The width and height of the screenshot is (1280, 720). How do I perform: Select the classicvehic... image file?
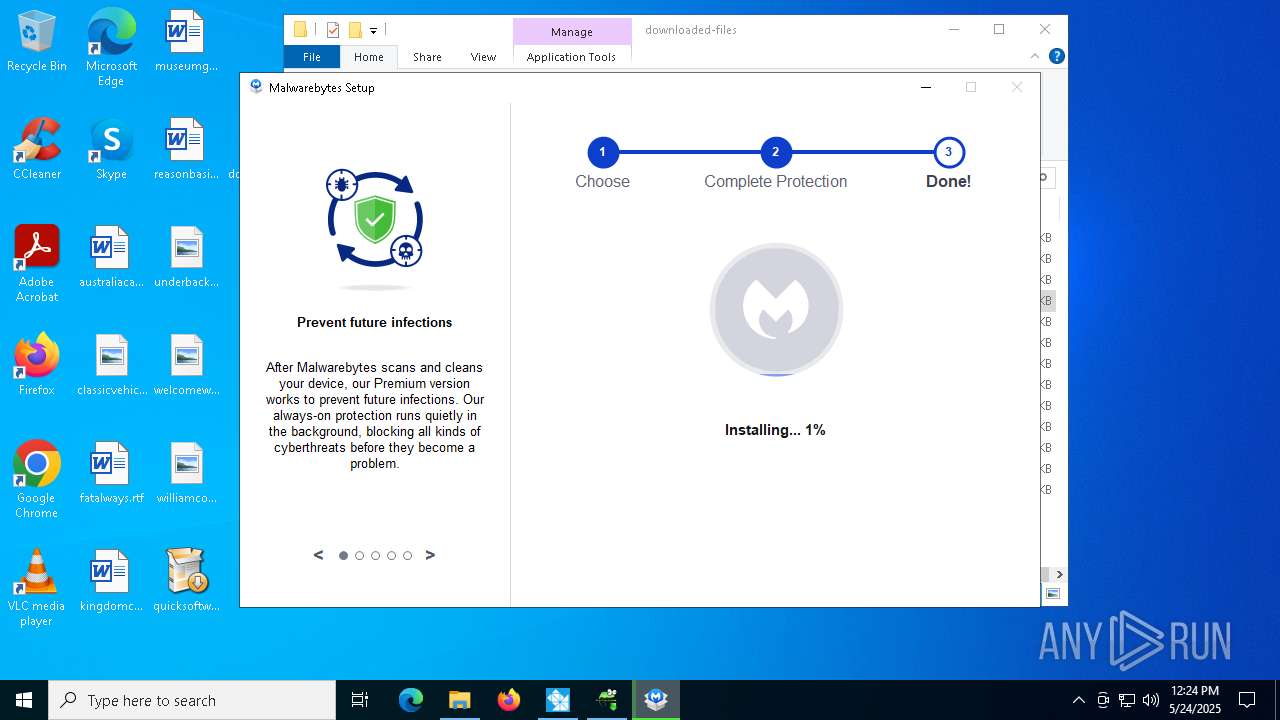pos(111,366)
